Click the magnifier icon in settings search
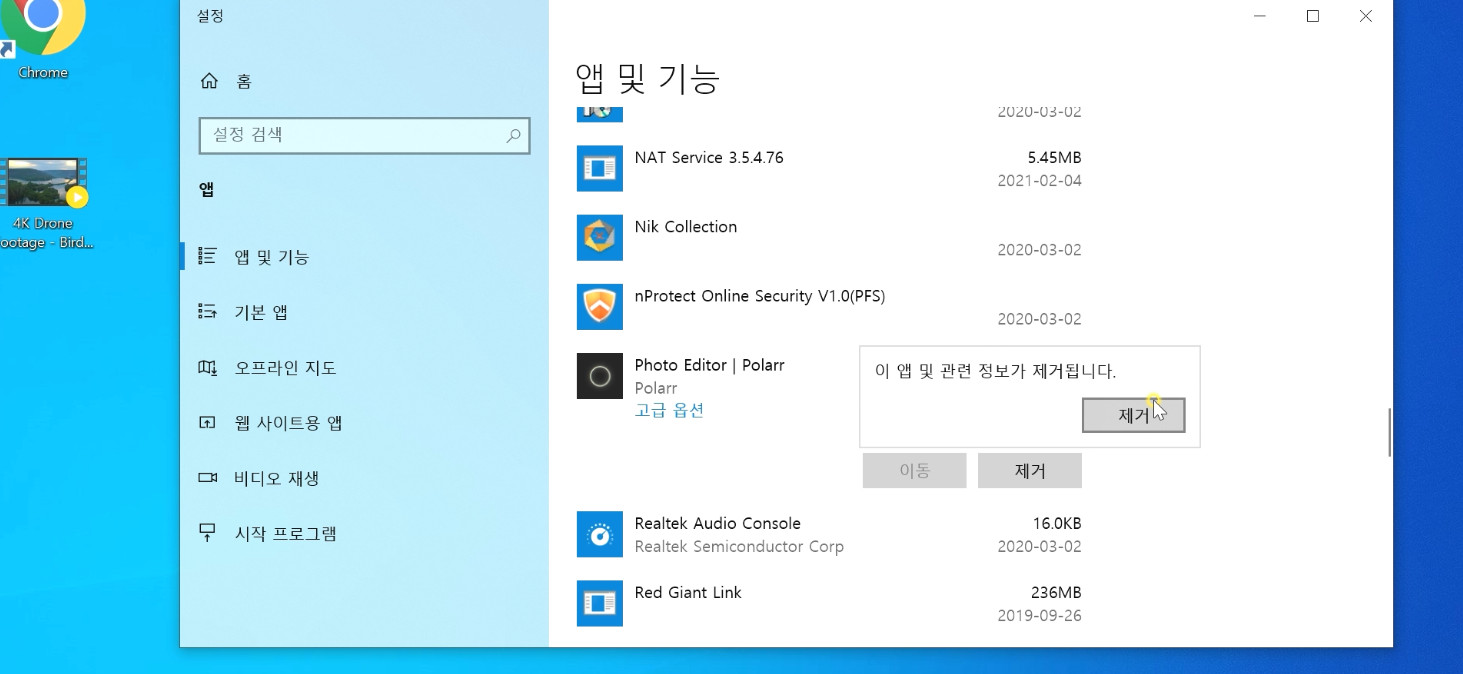 tap(513, 136)
